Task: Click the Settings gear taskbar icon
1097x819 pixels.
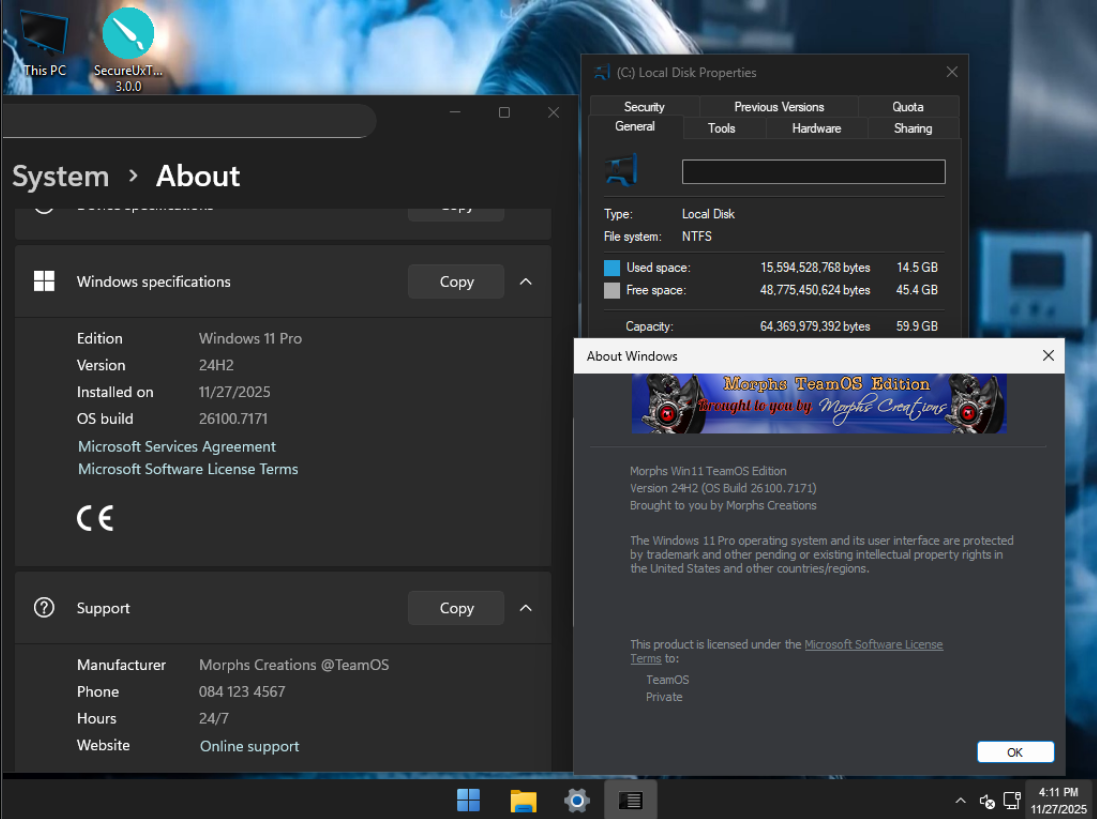Action: click(x=577, y=800)
